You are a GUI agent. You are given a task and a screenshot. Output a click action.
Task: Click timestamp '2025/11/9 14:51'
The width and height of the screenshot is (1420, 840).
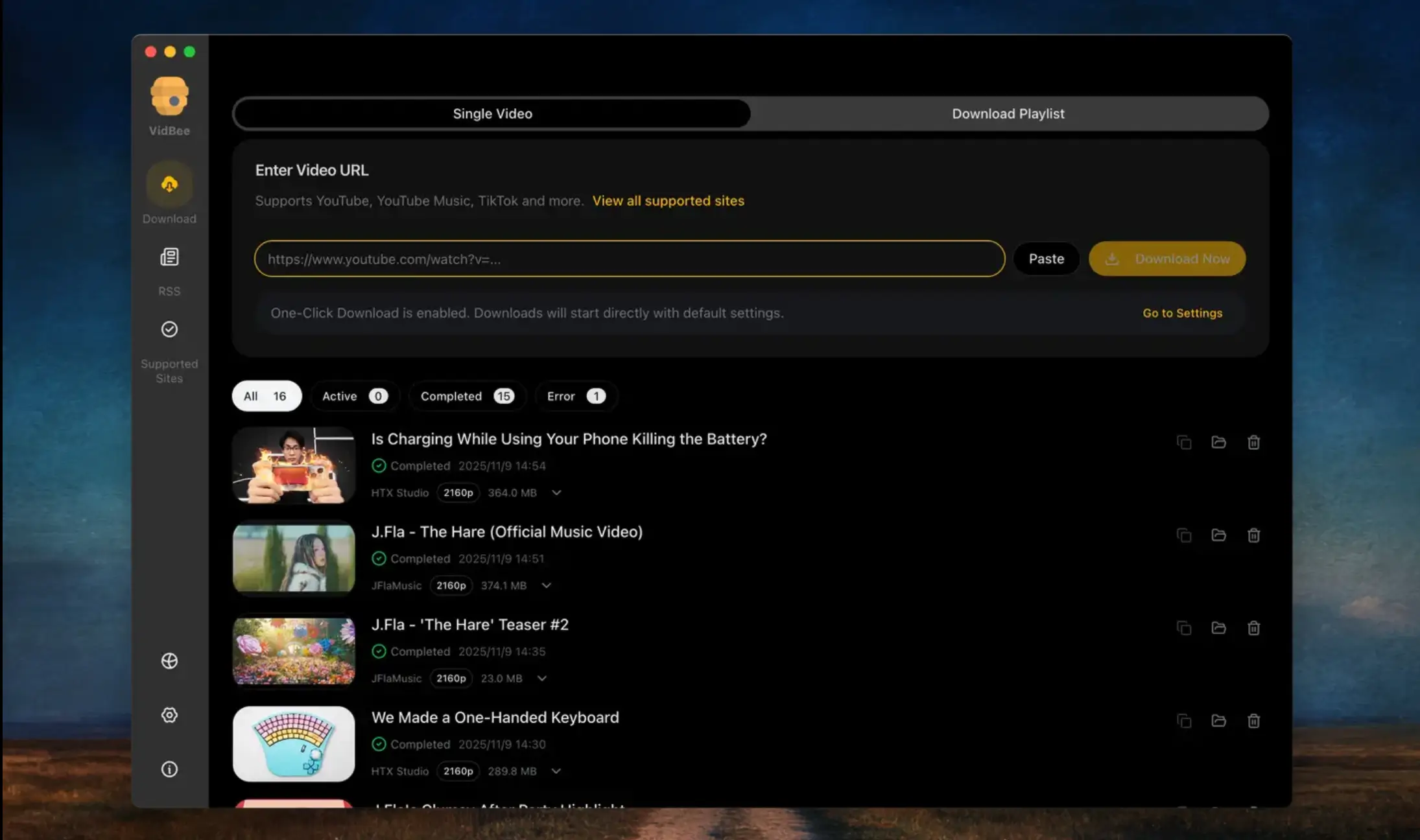[x=501, y=558]
